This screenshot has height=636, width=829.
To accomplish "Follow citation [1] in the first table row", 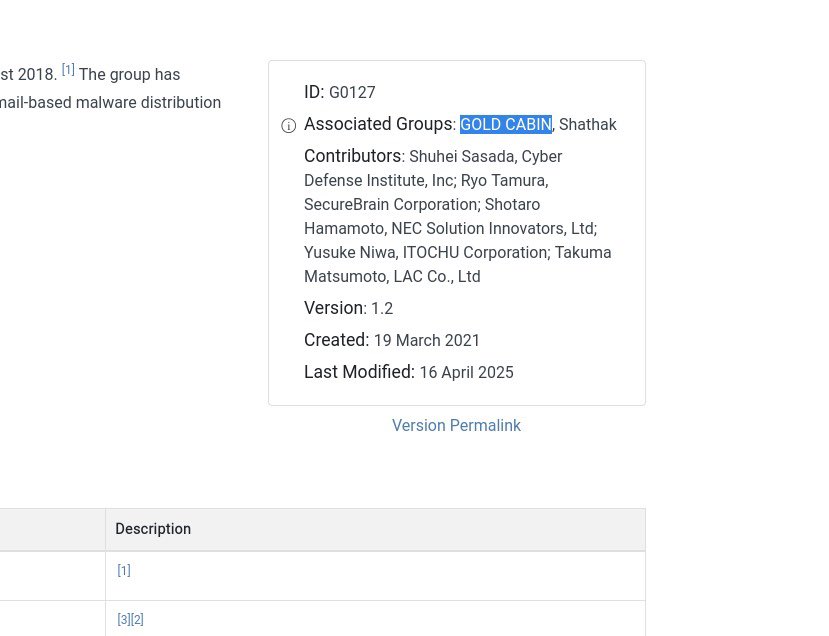I will pos(124,570).
